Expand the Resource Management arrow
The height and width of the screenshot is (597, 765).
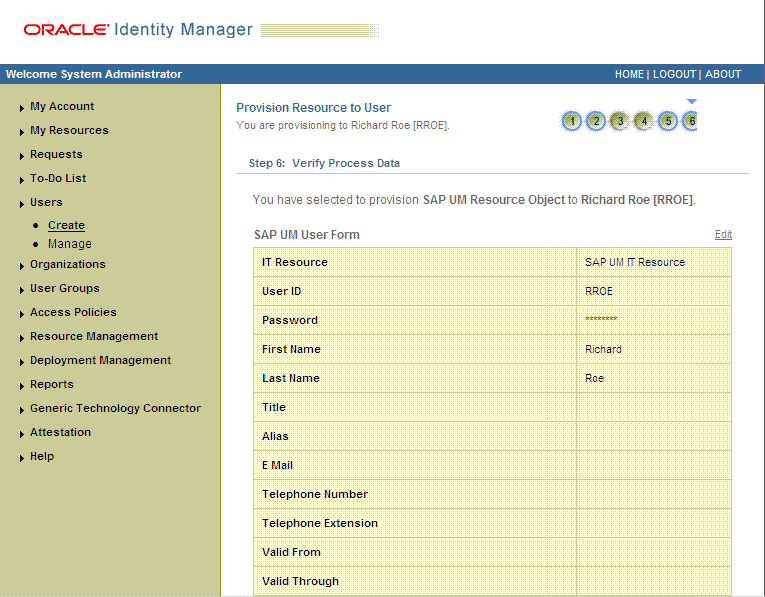point(22,338)
